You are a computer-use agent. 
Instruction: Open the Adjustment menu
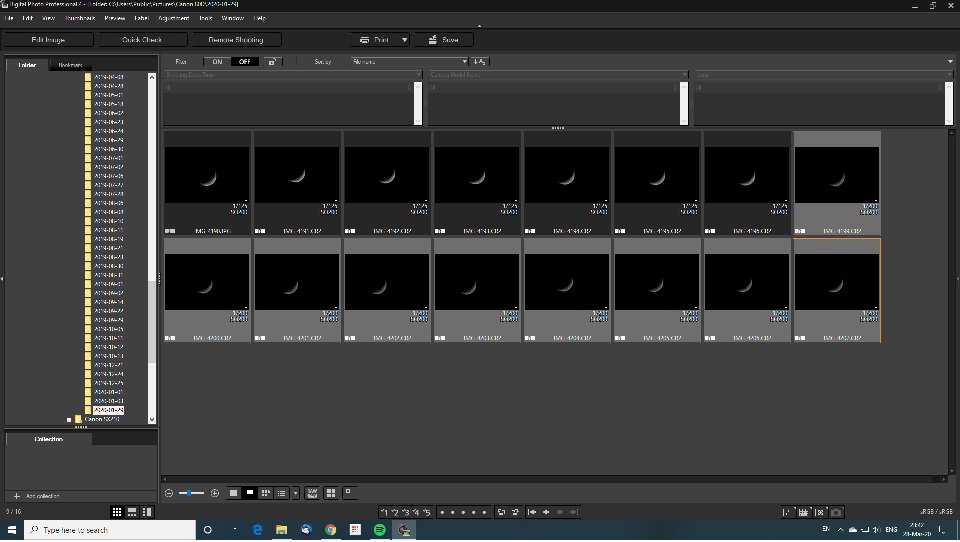coord(173,18)
